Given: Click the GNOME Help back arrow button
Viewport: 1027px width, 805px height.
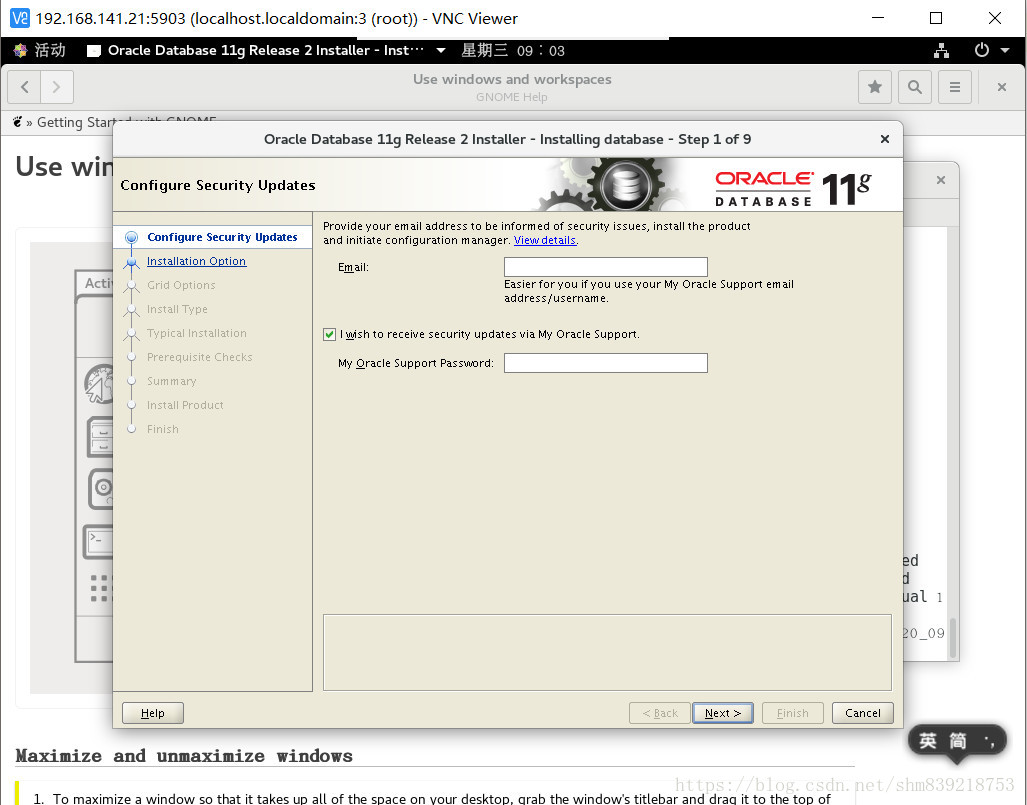Looking at the screenshot, I should [25, 86].
